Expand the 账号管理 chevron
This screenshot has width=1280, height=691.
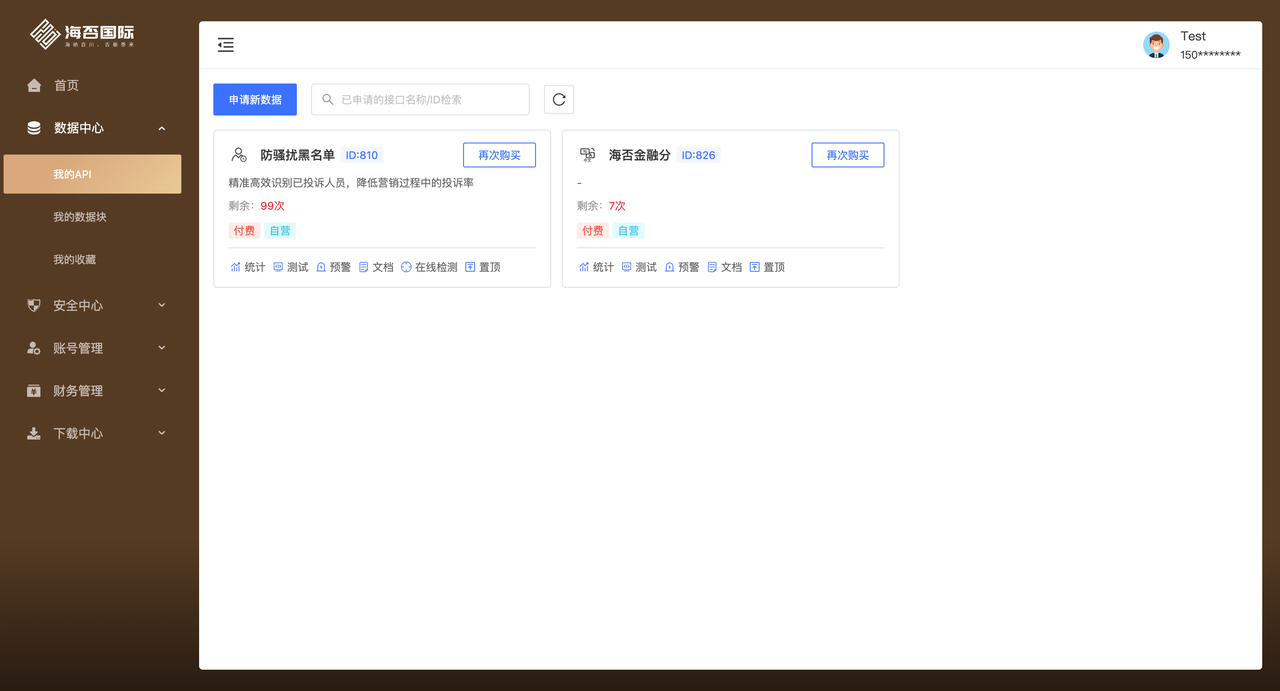(x=162, y=347)
